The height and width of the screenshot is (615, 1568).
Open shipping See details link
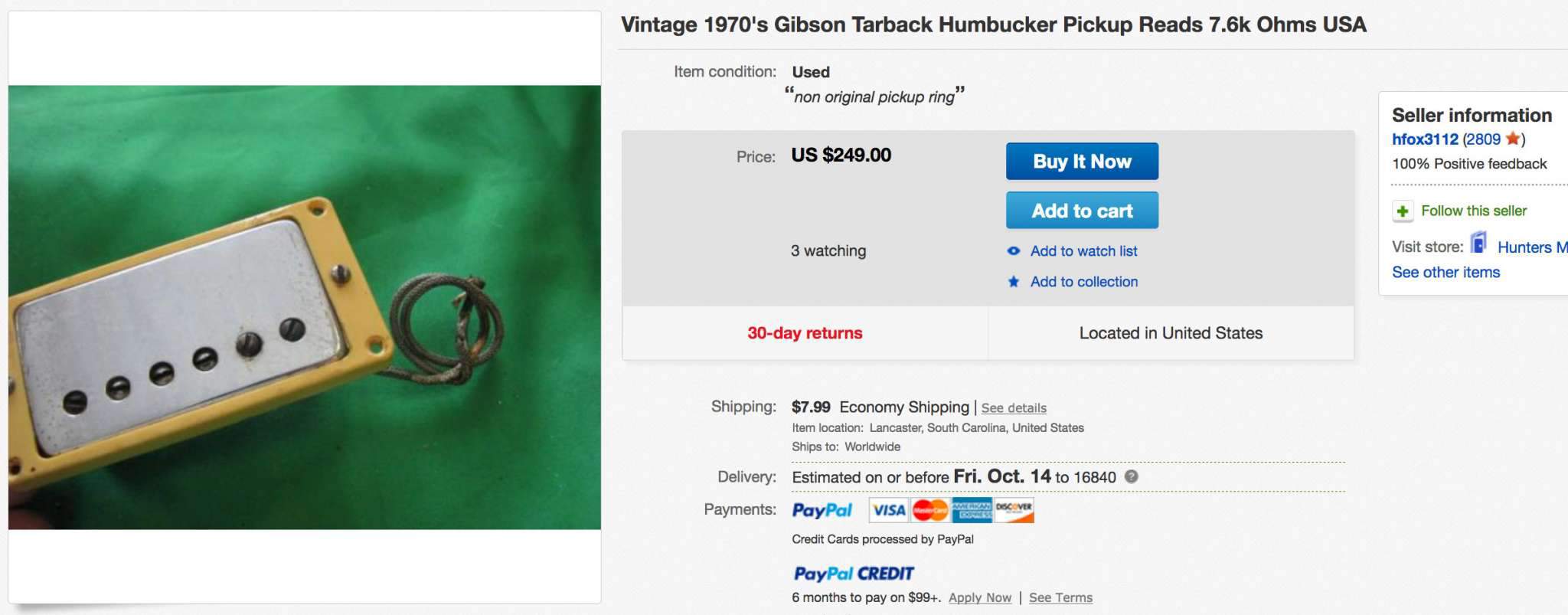point(1014,408)
